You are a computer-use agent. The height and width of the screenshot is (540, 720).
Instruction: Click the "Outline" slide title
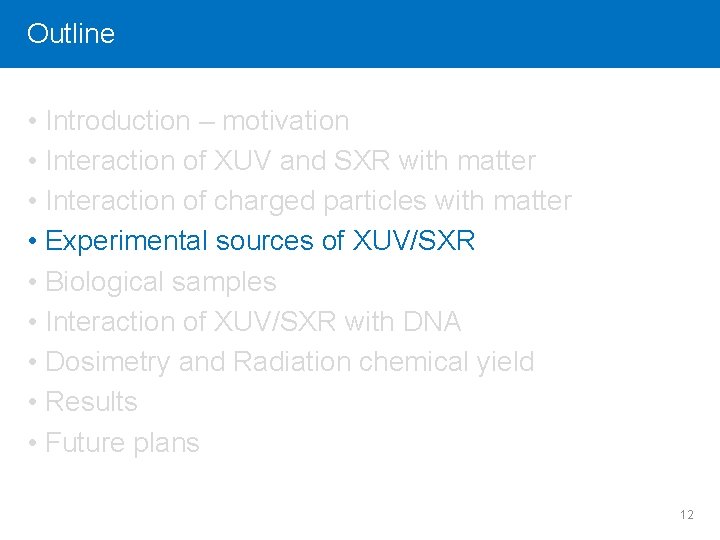[x=70, y=33]
